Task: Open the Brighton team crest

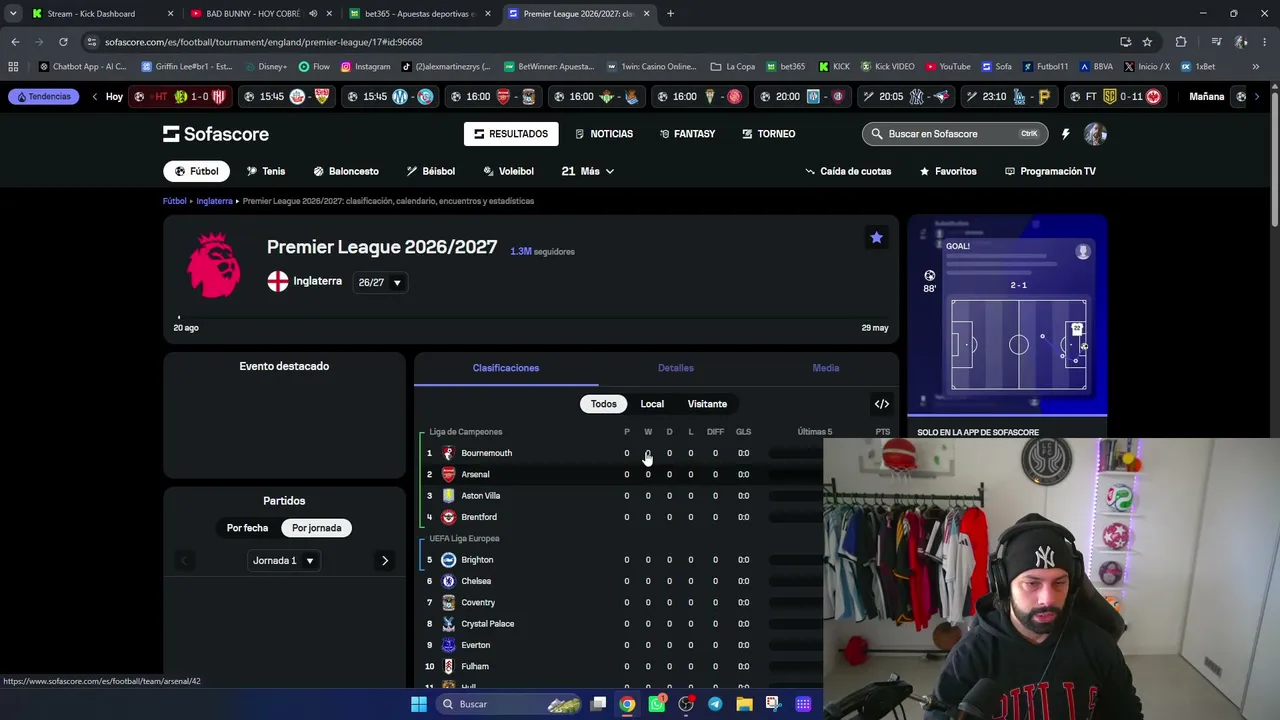Action: pos(448,560)
